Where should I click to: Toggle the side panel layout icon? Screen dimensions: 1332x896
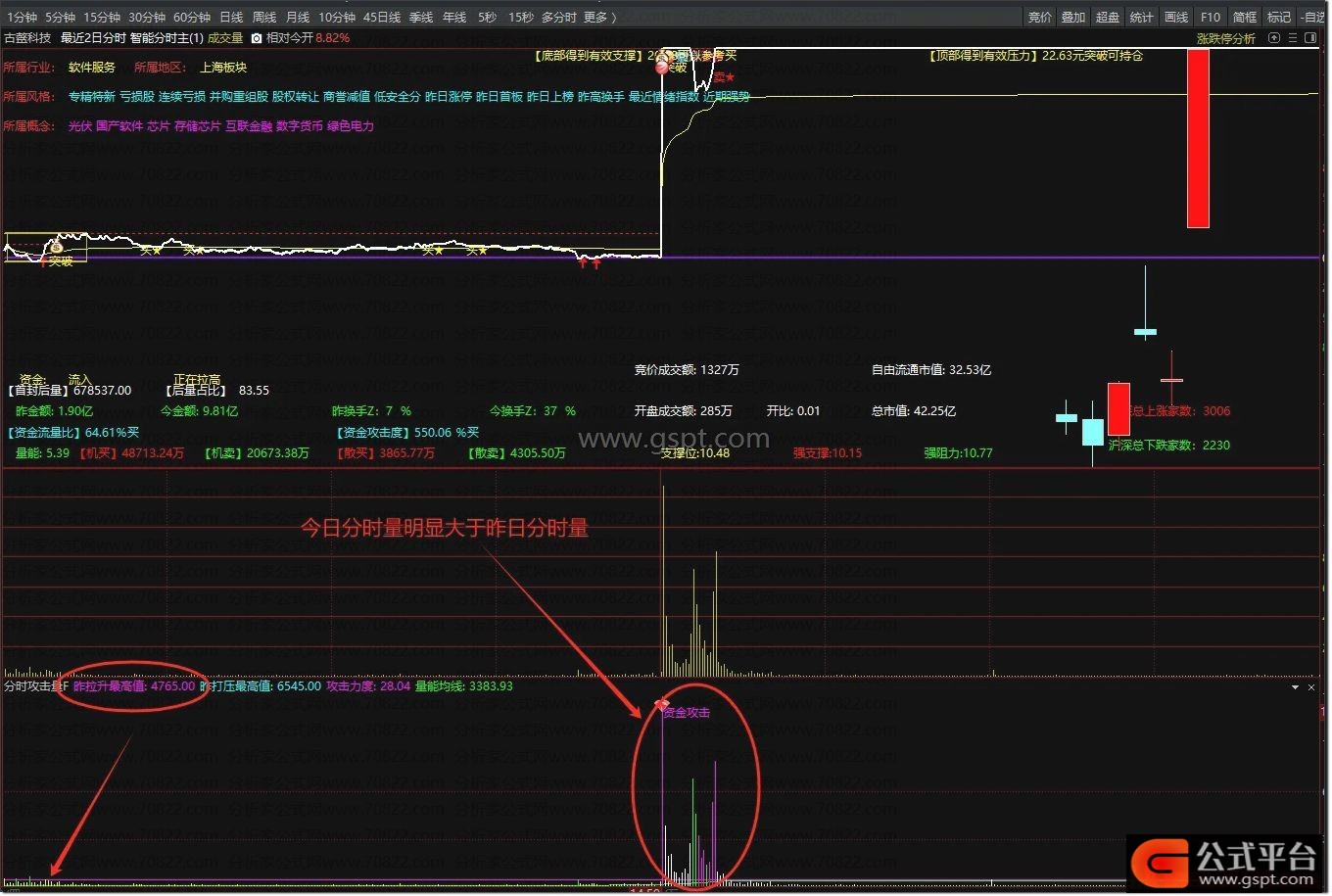(1310, 38)
